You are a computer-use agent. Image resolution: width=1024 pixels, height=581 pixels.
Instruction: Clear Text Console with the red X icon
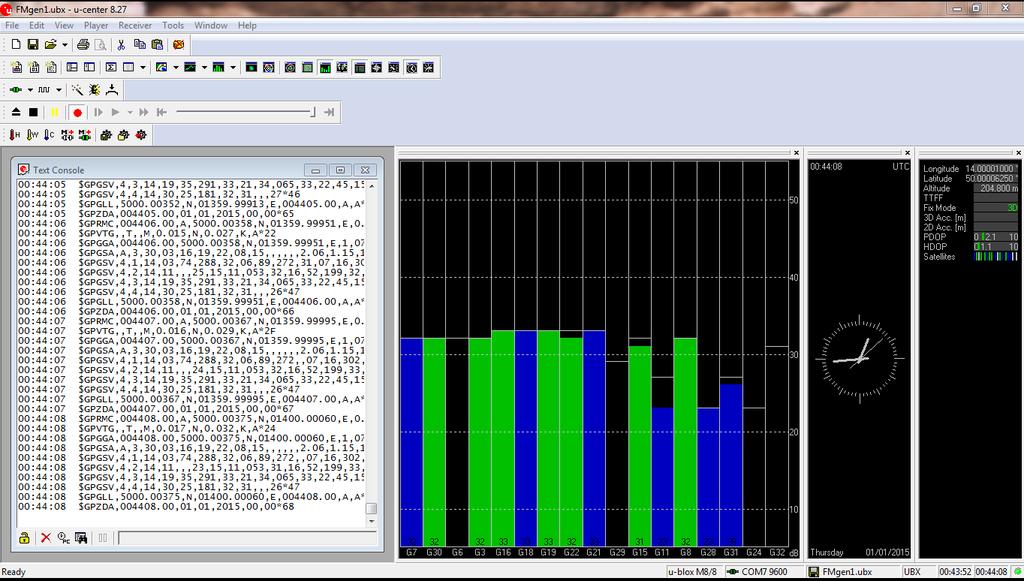pos(46,538)
